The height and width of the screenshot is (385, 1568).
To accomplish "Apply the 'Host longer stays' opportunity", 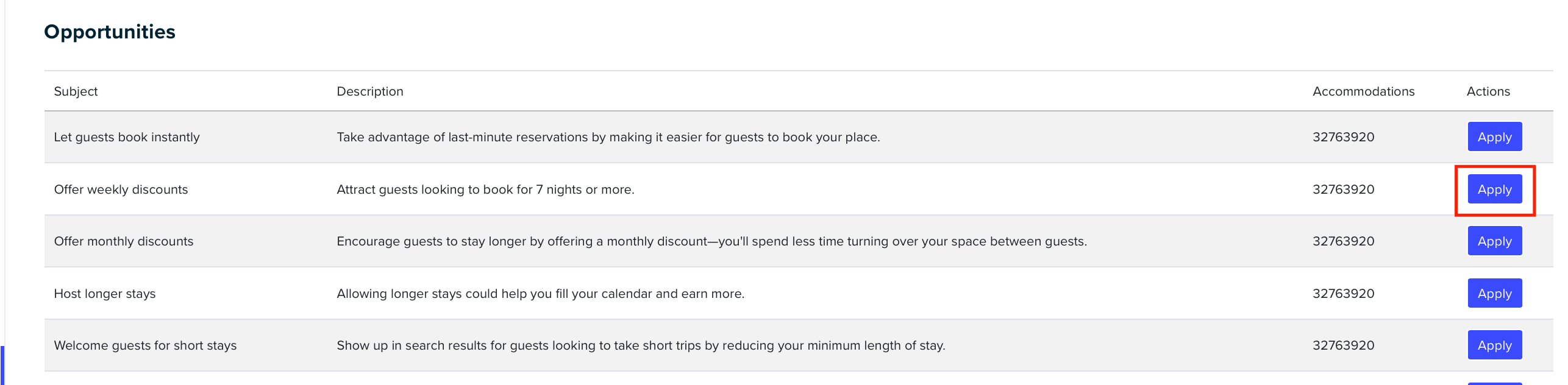I will pos(1494,293).
